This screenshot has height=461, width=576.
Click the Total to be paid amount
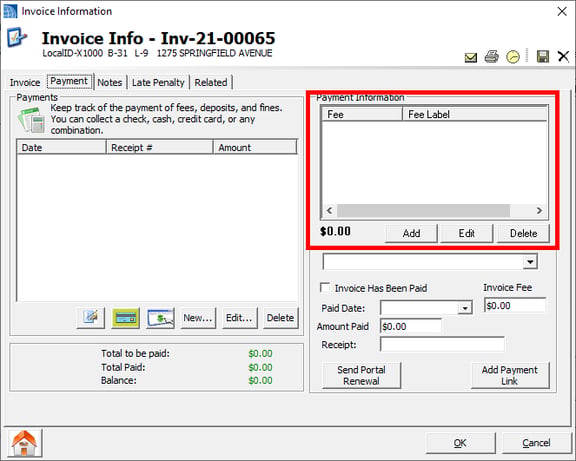260,353
